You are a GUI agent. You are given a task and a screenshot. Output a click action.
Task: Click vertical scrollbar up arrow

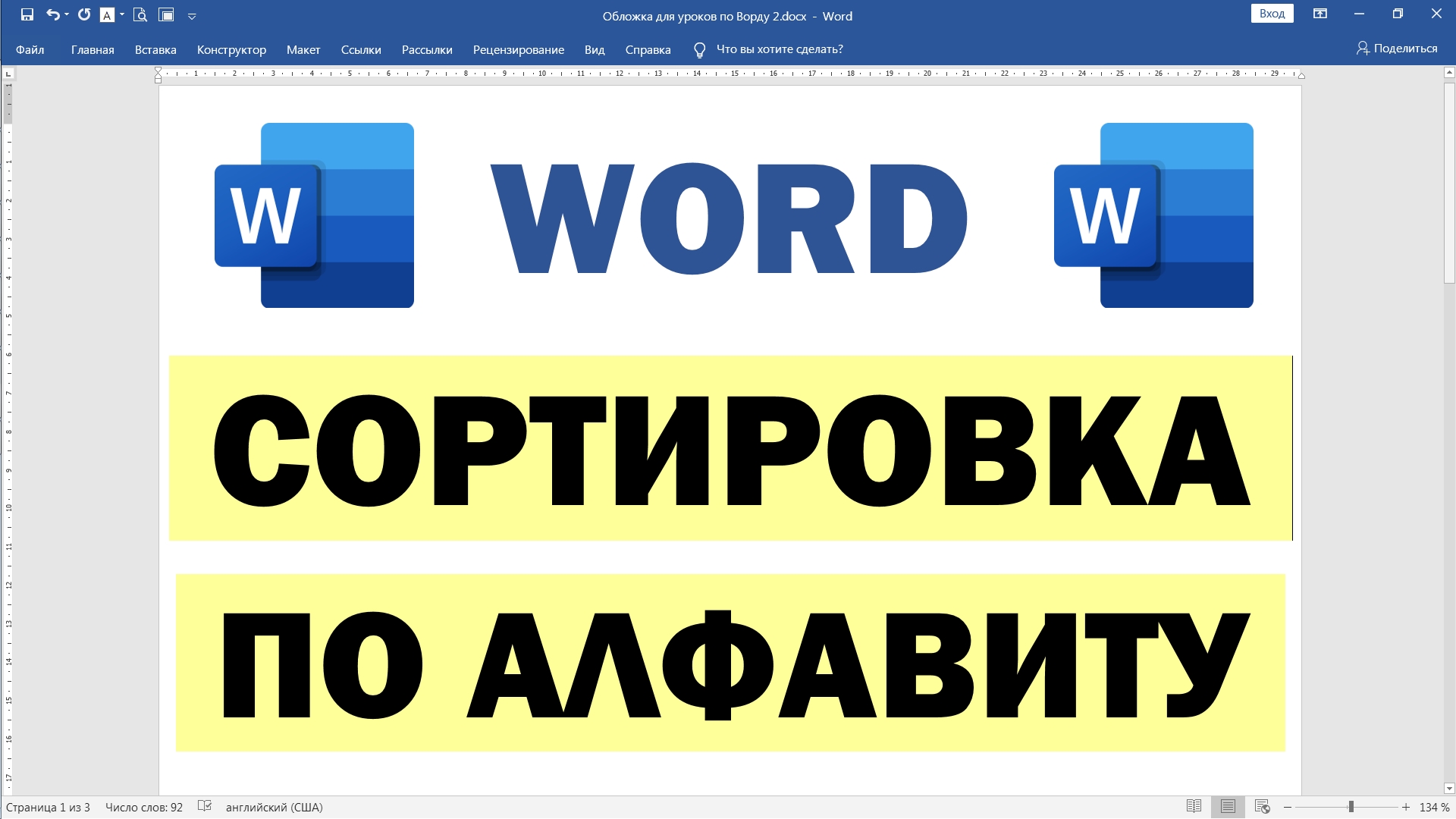pyautogui.click(x=1449, y=73)
